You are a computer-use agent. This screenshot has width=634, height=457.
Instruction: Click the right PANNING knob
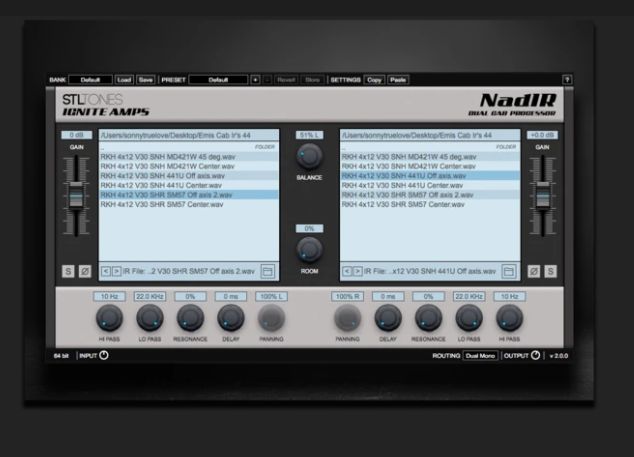tap(347, 318)
